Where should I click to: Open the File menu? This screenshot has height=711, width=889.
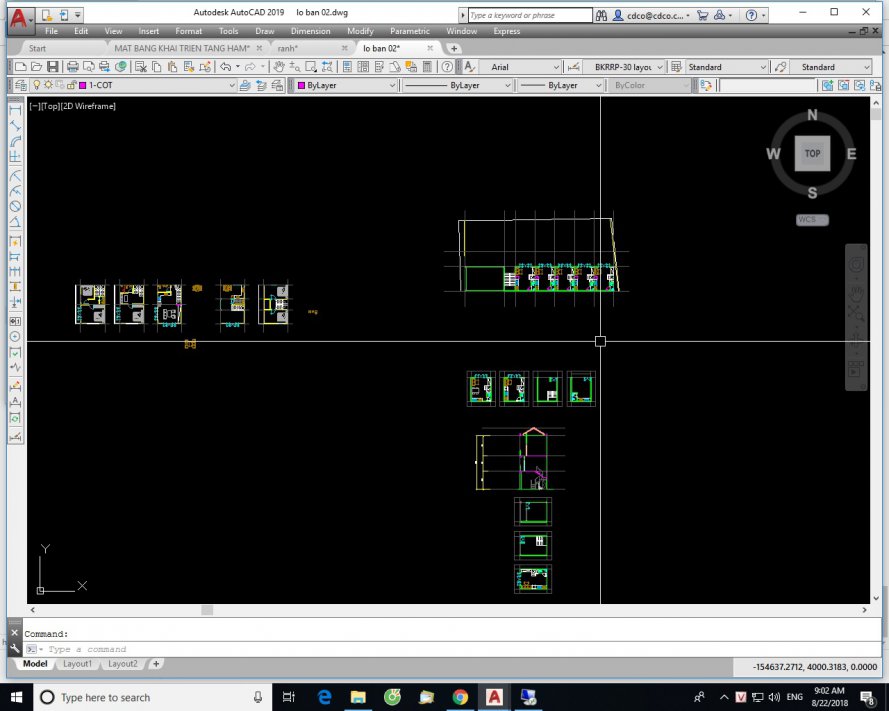52,31
